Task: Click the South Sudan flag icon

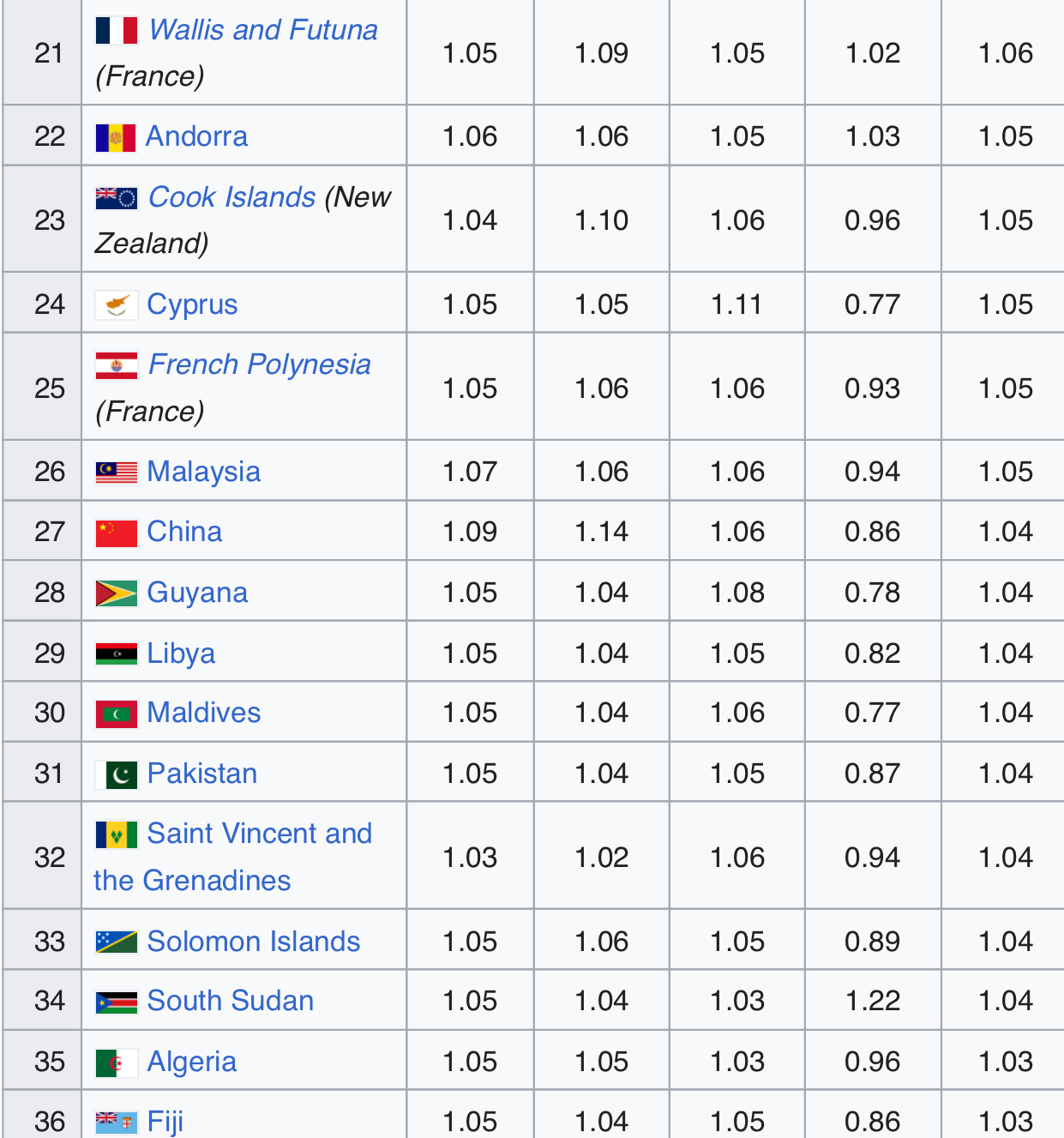Action: 116,1002
